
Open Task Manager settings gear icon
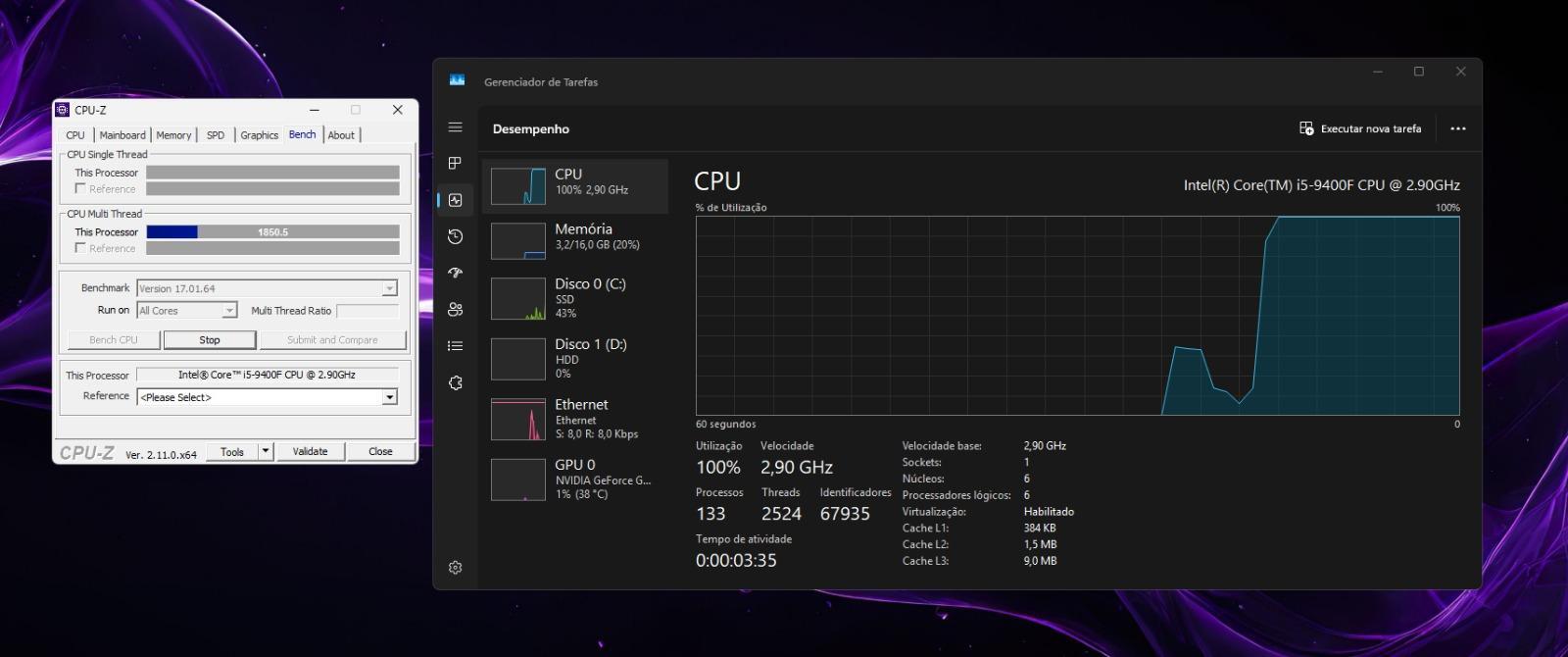[455, 568]
